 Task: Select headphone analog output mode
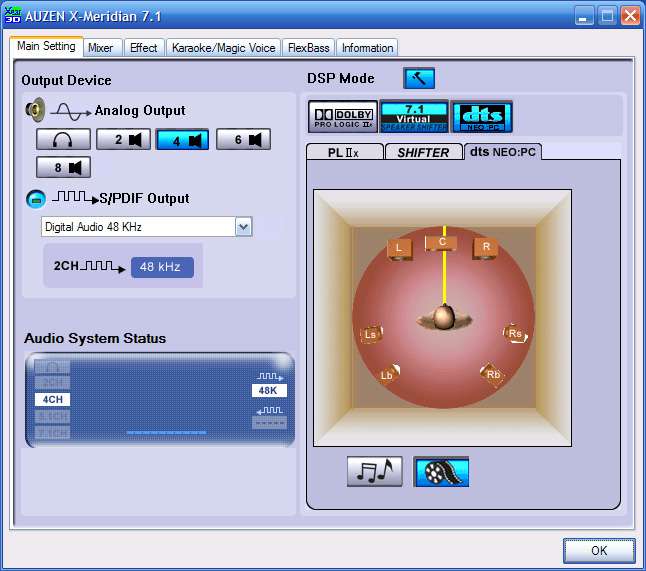tap(63, 139)
